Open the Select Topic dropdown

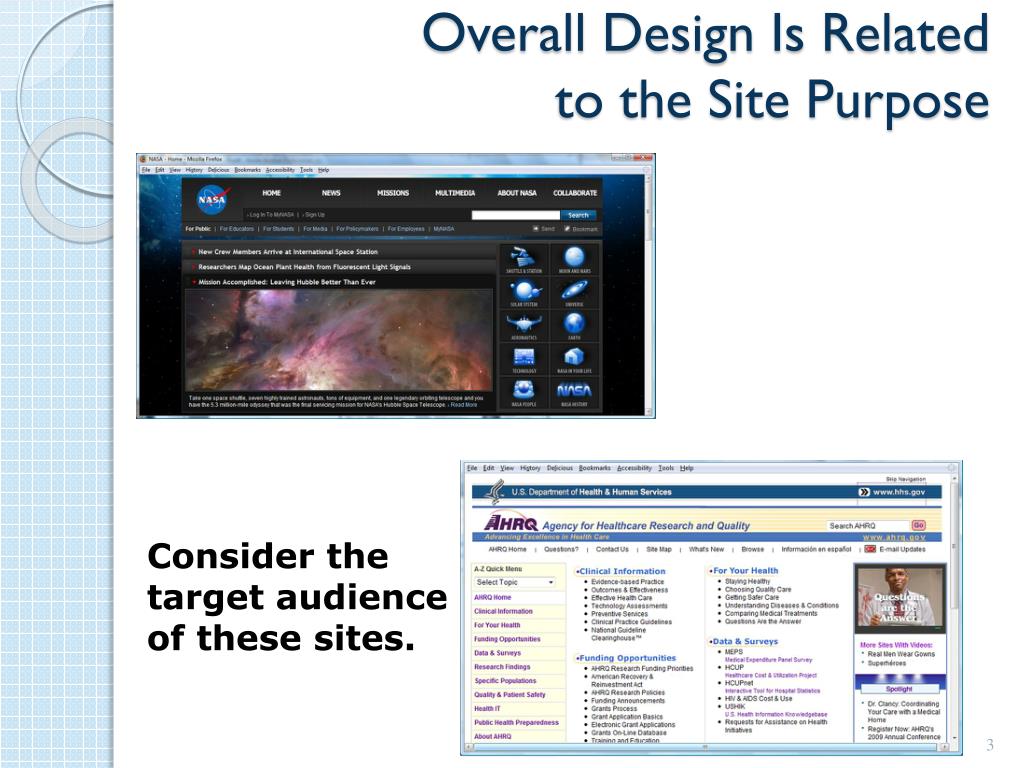click(515, 582)
